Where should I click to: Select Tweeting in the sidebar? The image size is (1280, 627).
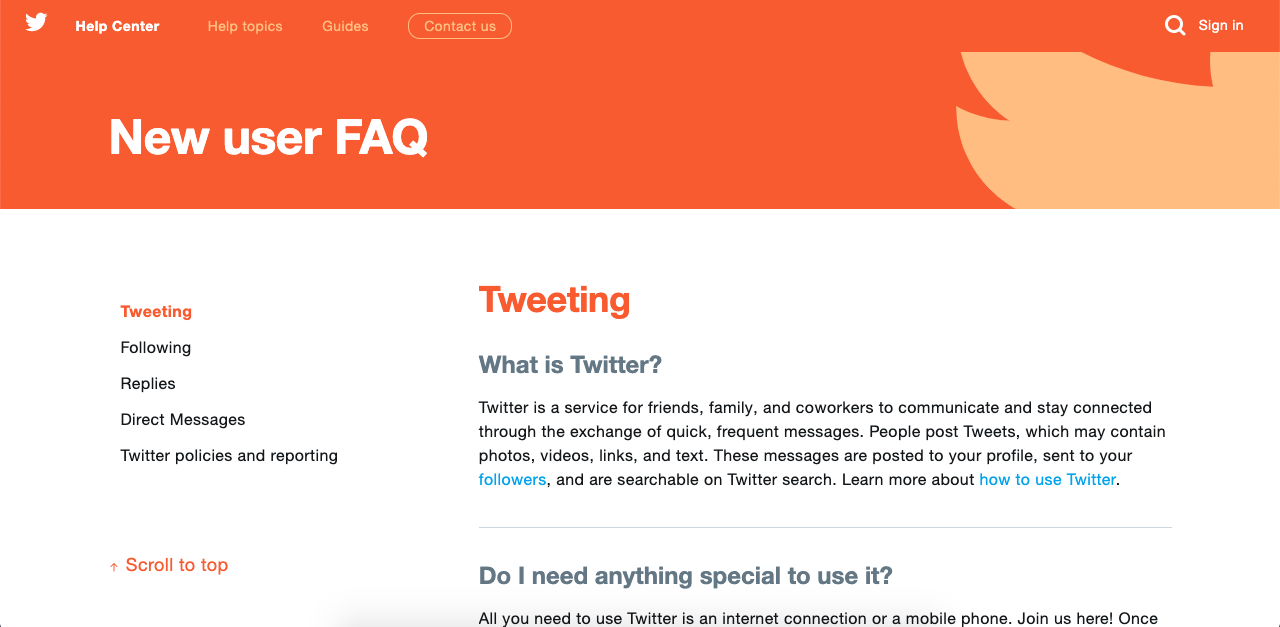pyautogui.click(x=156, y=311)
